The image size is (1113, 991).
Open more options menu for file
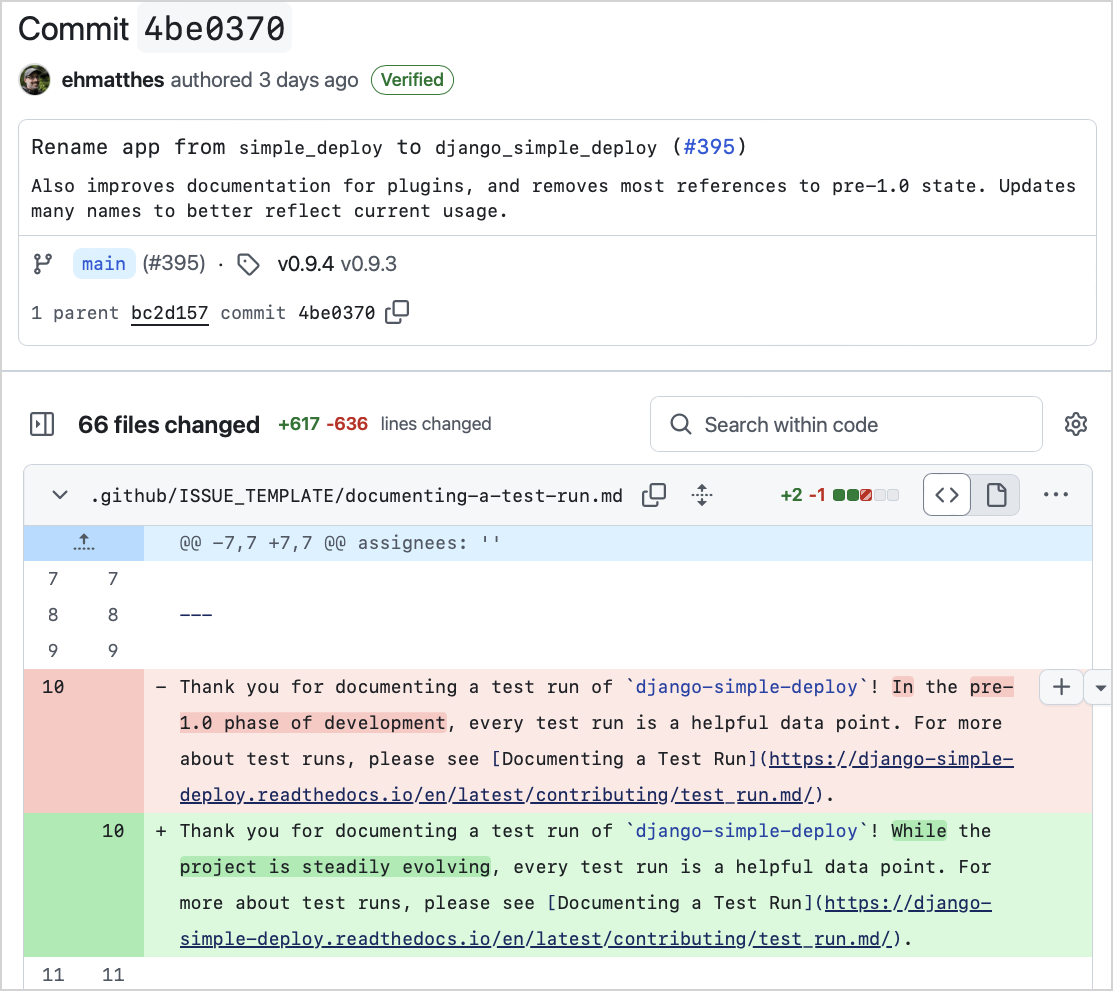click(x=1056, y=495)
